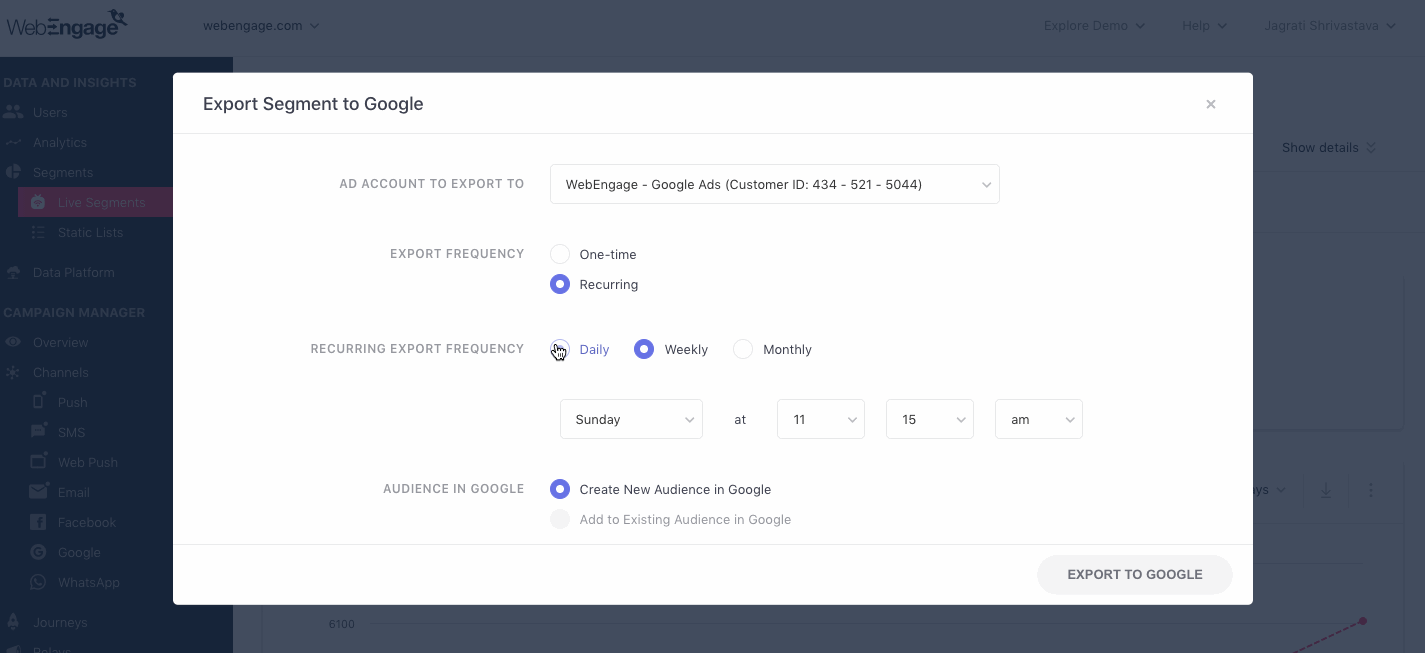The height and width of the screenshot is (653, 1425).
Task: Select Add to Existing Audience in Google
Action: (x=560, y=519)
